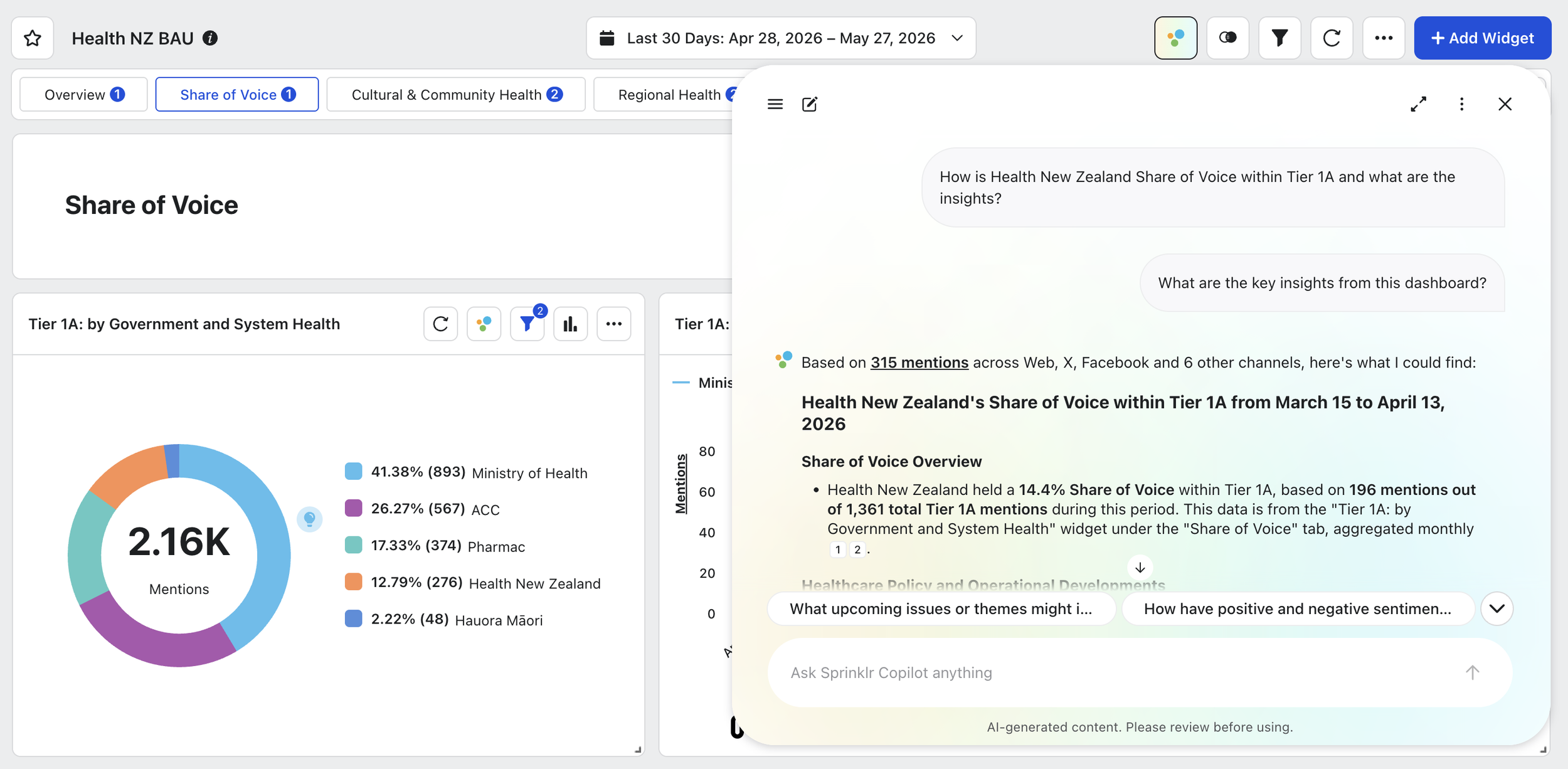The width and height of the screenshot is (1568, 769).
Task: Toggle the dark mode switch in the header
Action: pos(1227,38)
